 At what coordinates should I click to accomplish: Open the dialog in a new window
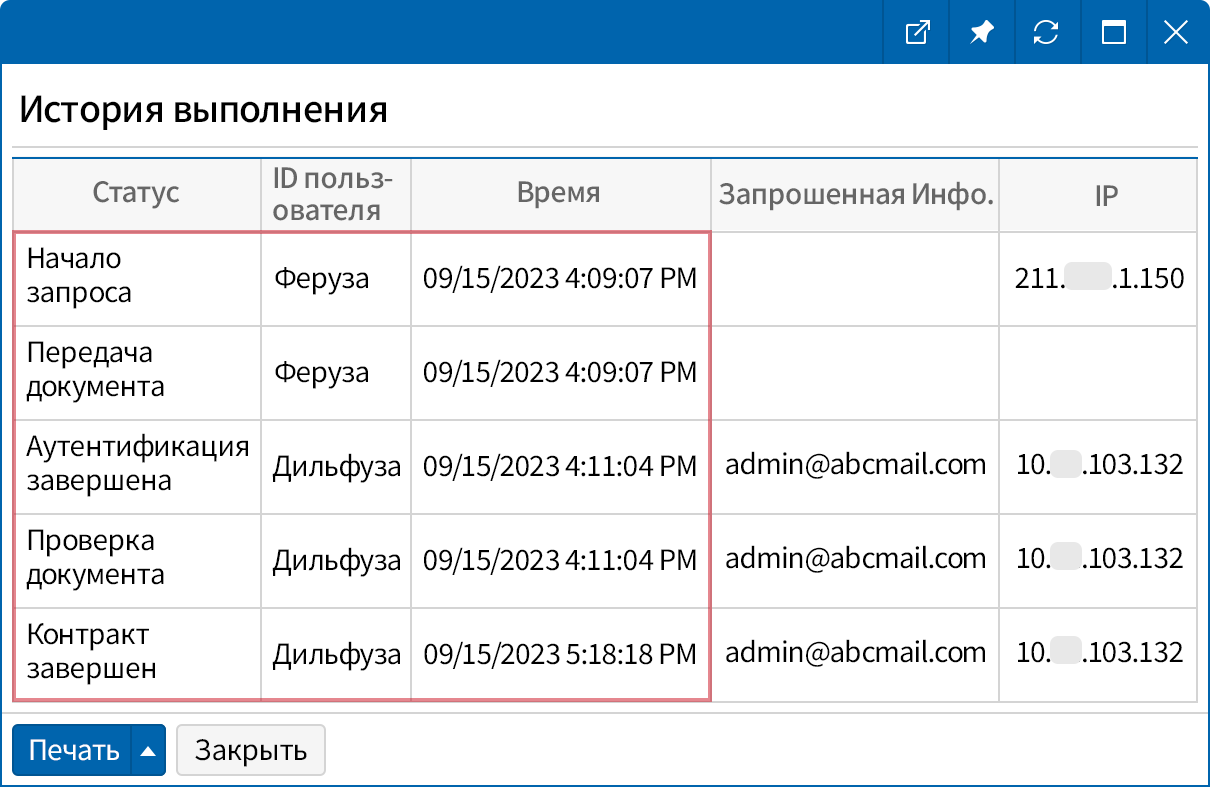point(916,31)
